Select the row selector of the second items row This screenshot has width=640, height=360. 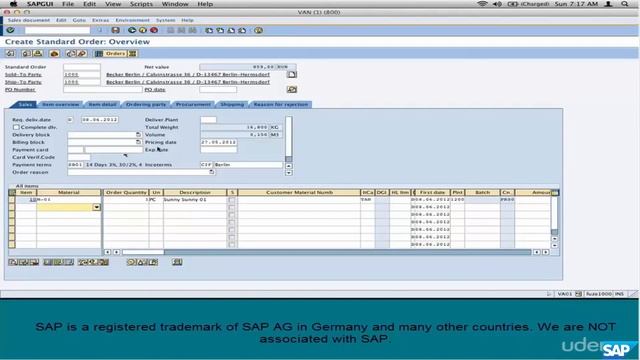[x=12, y=207]
